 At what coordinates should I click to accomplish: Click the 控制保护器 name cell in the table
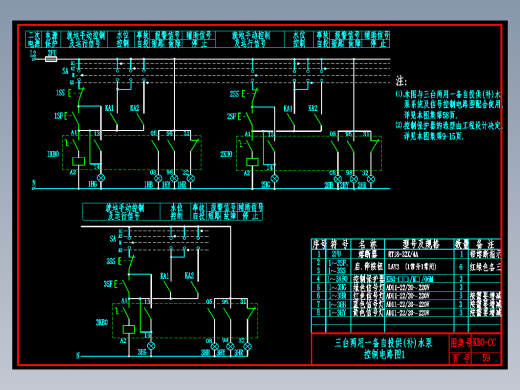click(x=368, y=279)
